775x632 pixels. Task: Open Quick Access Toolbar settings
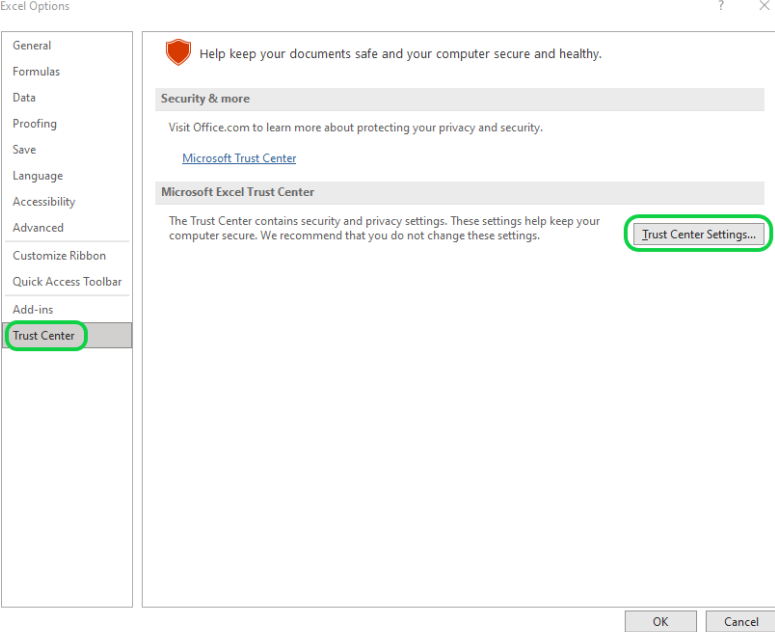(x=67, y=282)
